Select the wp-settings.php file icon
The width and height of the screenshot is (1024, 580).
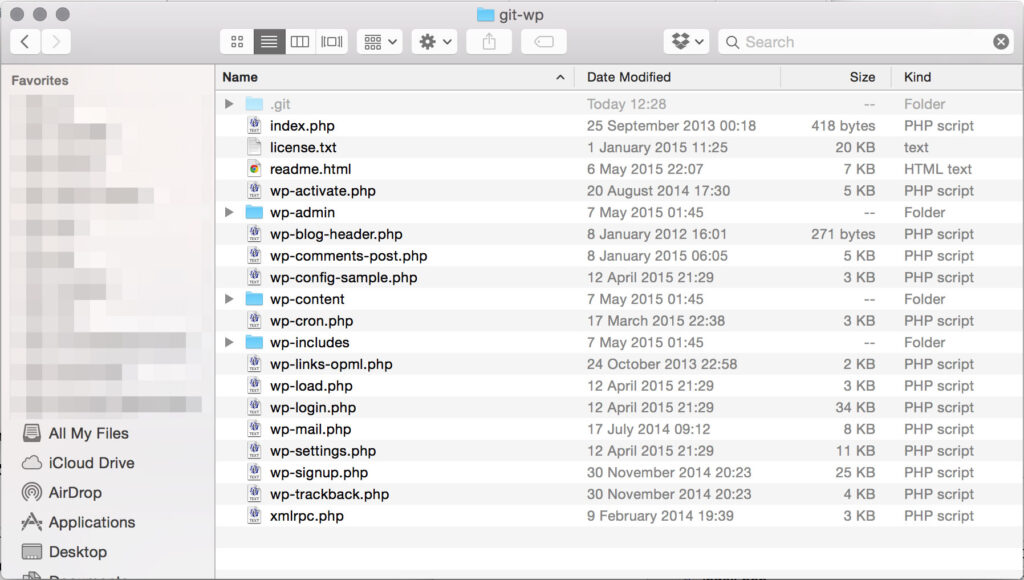(x=254, y=451)
